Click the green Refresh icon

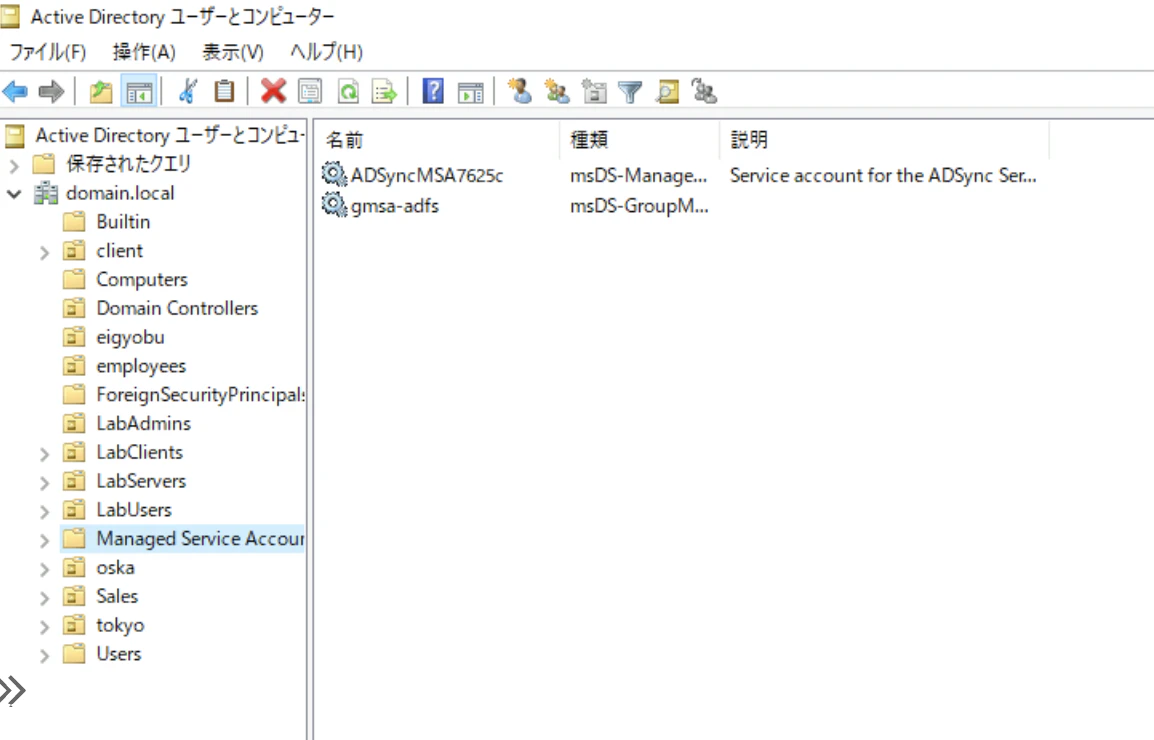tap(348, 92)
